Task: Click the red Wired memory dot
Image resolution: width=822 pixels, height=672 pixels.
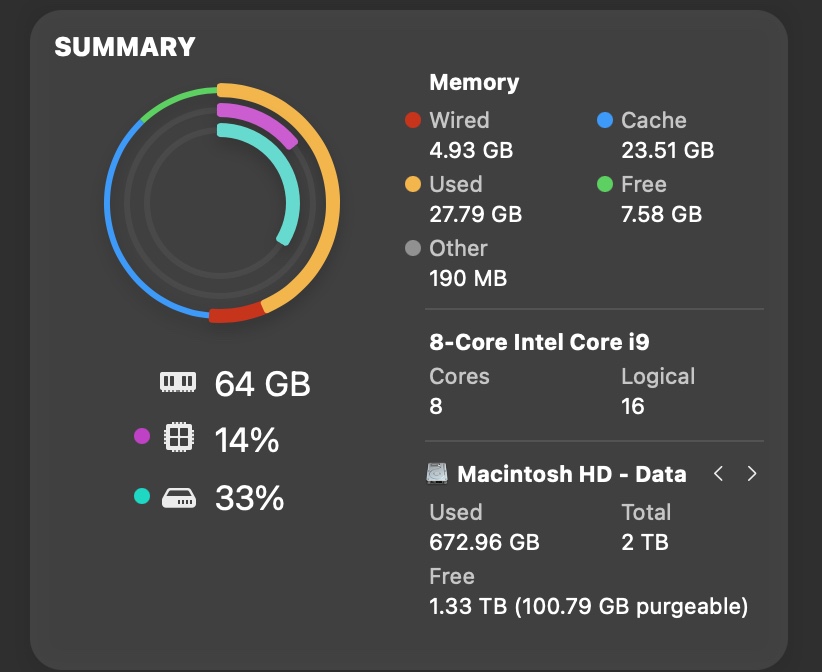Action: click(412, 121)
